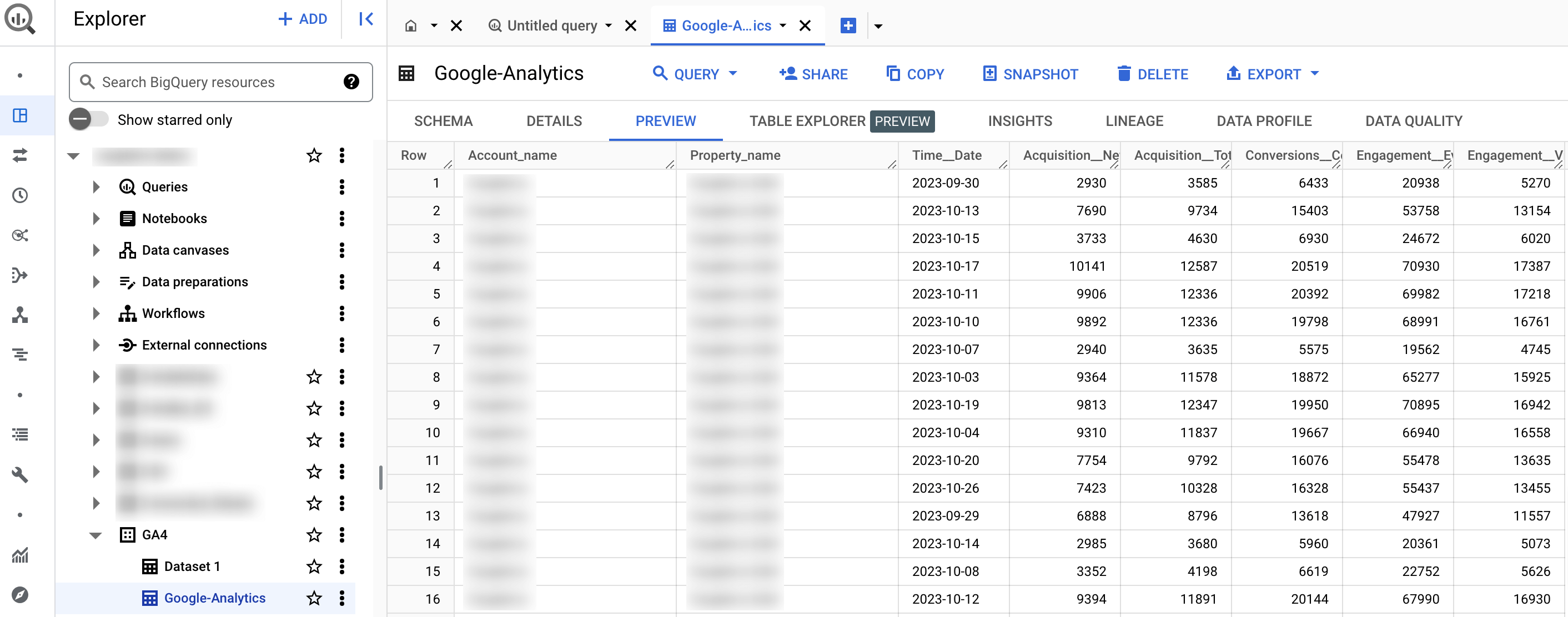
Task: Open the EXPORT dropdown button
Action: pyautogui.click(x=1272, y=74)
